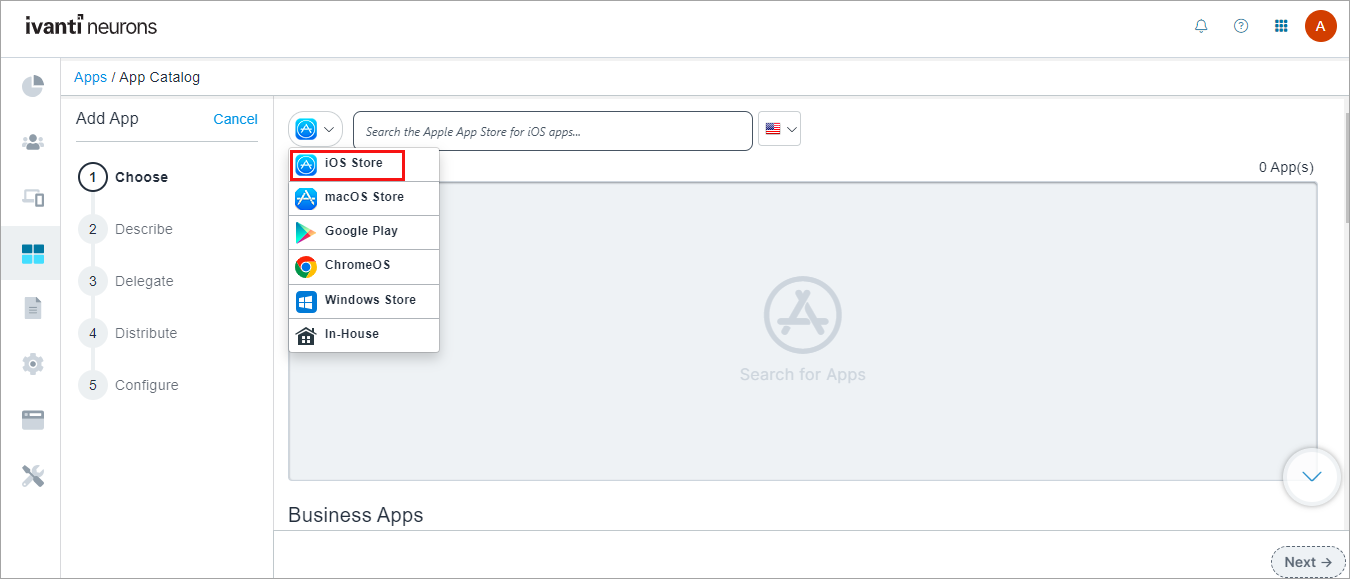Open the Apps breadcrumb link
Viewport: 1350px width, 579px height.
[x=90, y=76]
